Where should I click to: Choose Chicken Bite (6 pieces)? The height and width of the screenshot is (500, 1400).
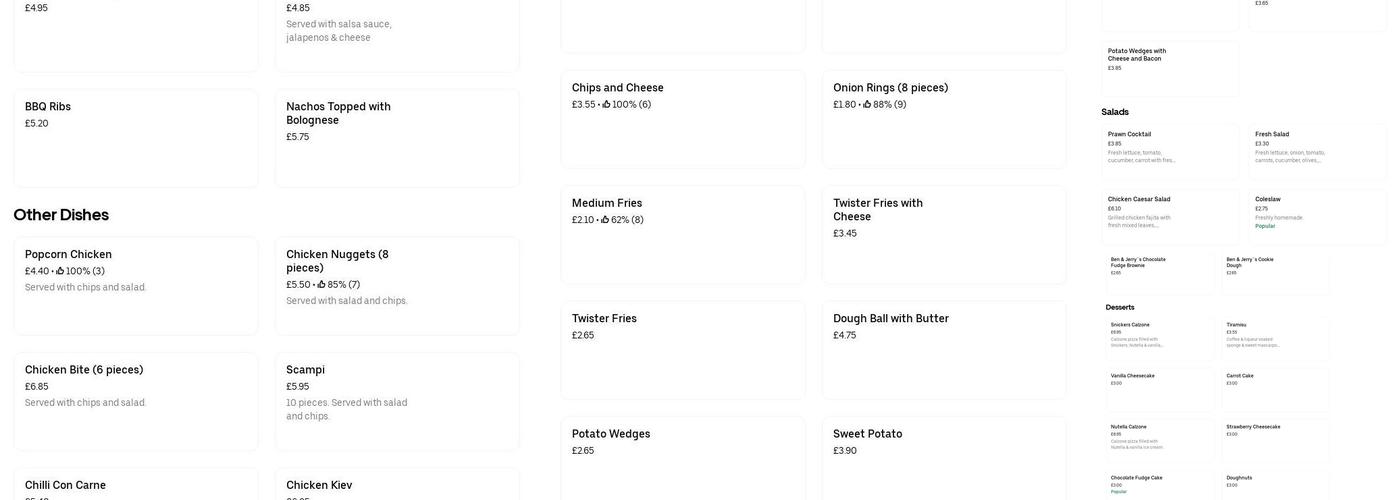click(136, 401)
